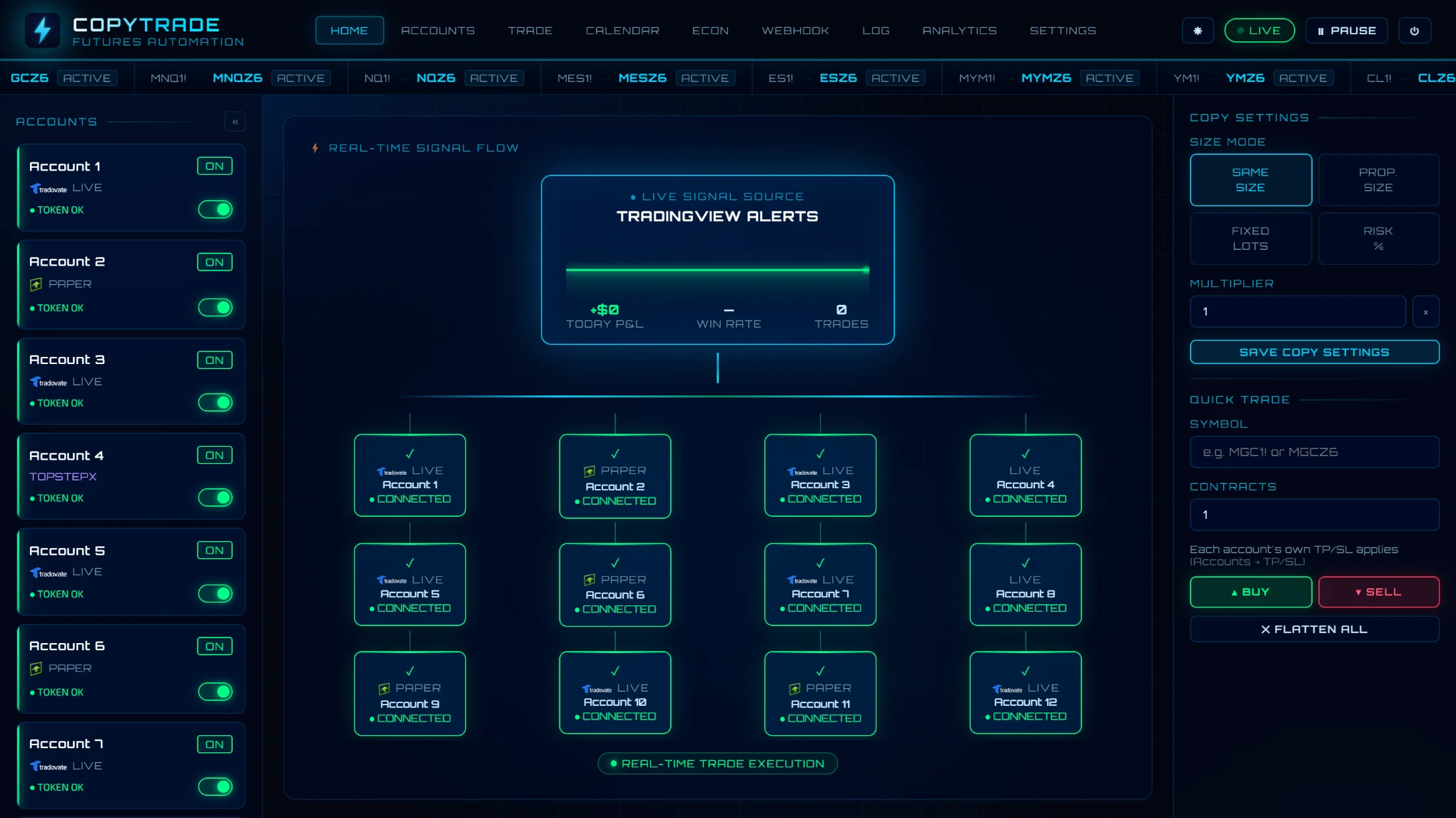Click the paper icon on Account 11 flow node
This screenshot has height=818, width=1456.
[794, 689]
